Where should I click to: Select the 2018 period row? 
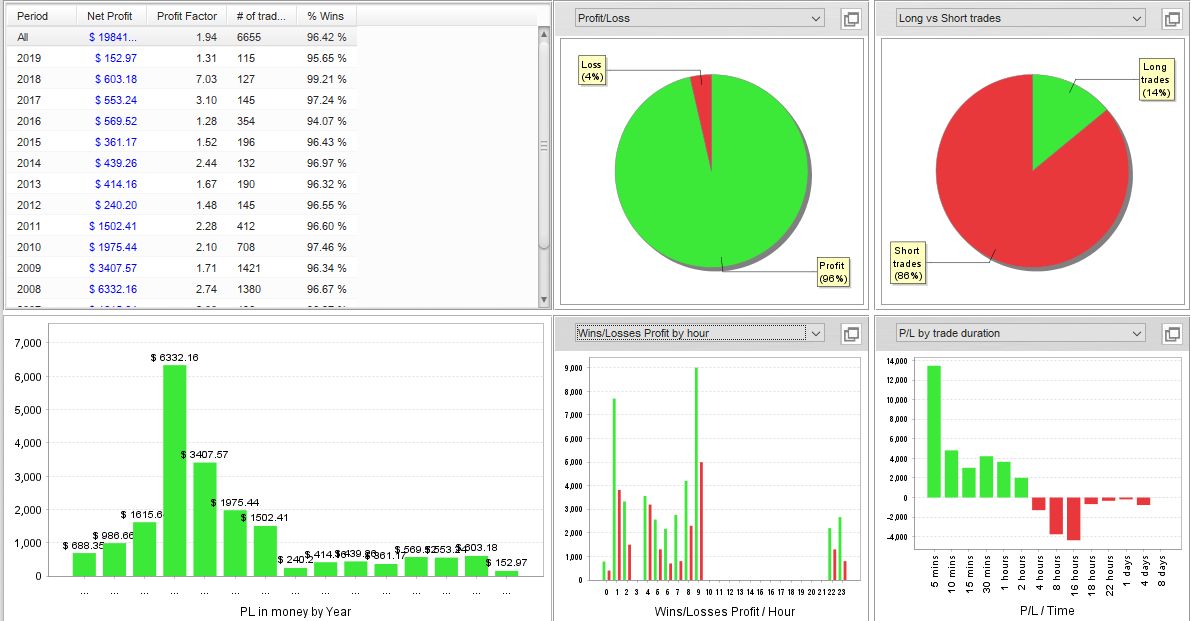182,79
